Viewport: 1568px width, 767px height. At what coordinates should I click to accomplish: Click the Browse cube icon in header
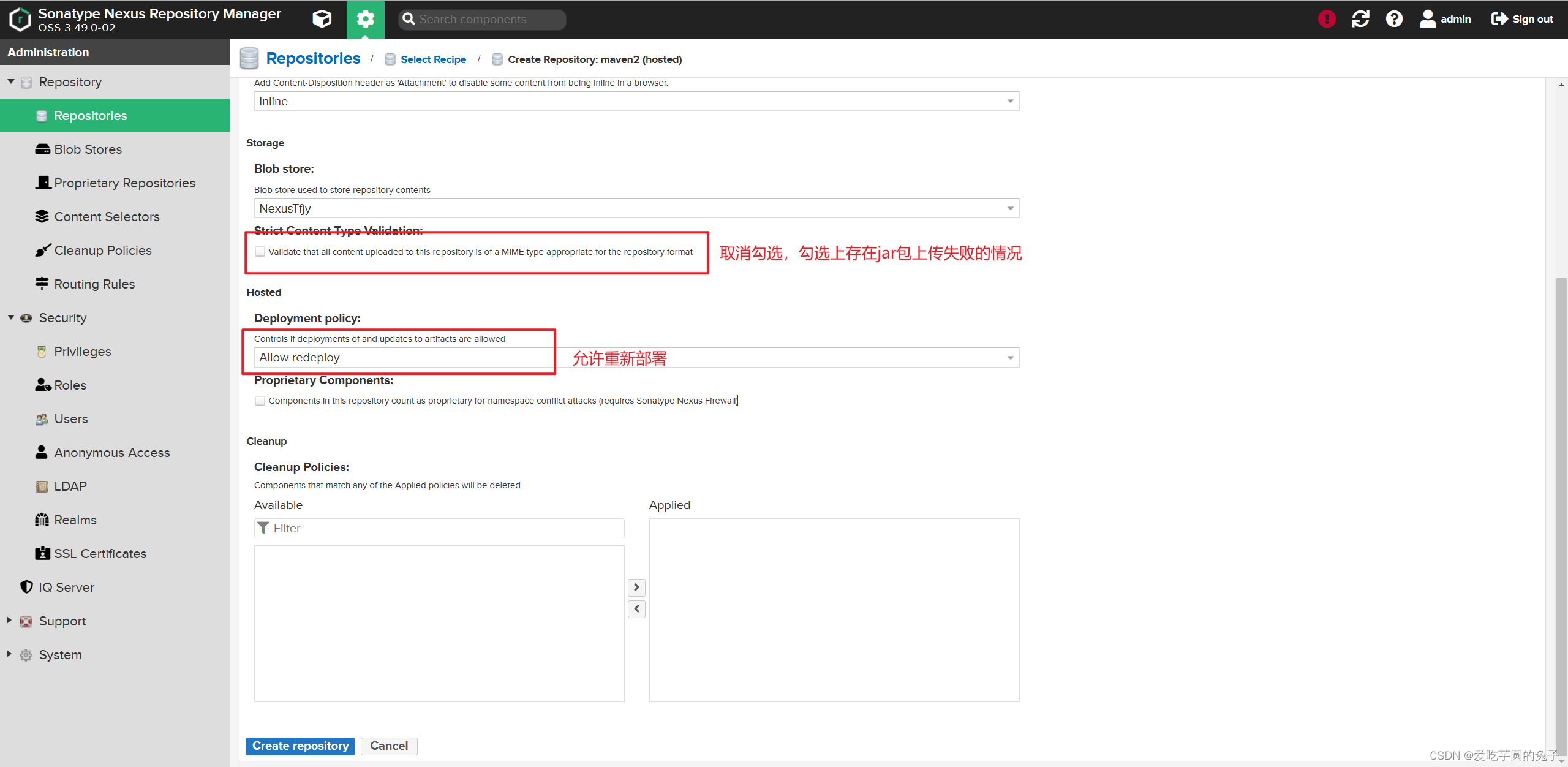(322, 19)
